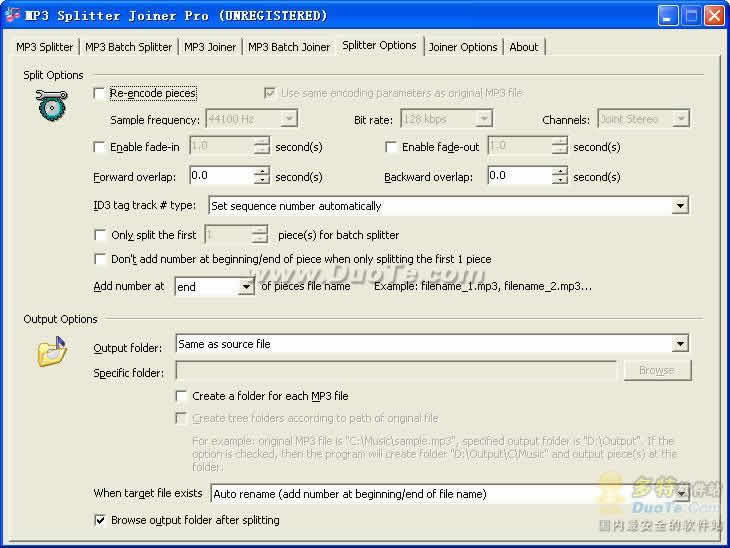Toggle the Enable fade-in checkbox
Viewport: 730px width, 548px height.
pos(99,147)
